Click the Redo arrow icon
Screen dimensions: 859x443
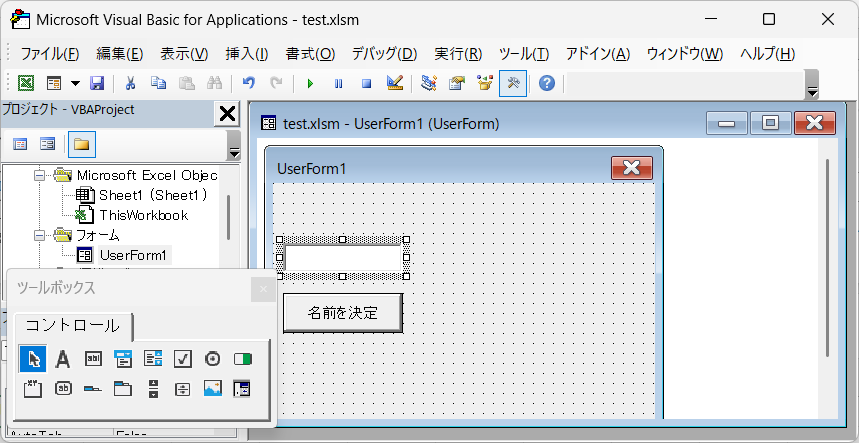point(277,83)
